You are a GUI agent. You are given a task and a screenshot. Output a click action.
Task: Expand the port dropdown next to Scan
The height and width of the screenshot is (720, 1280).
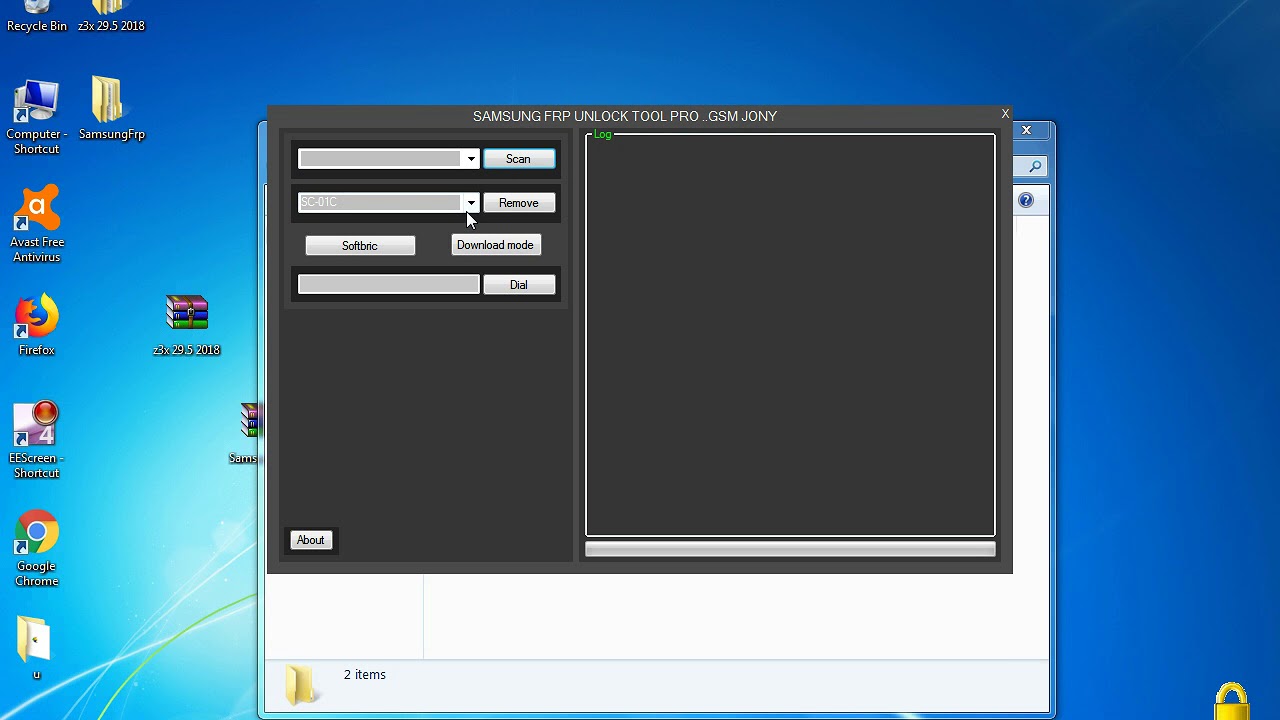tap(471, 159)
